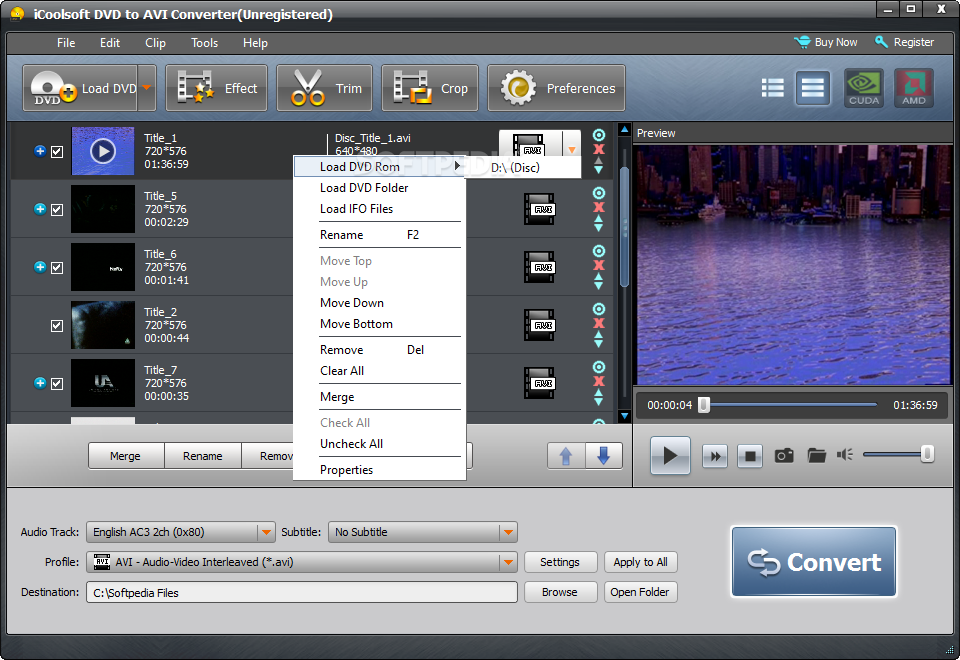Expand Title_7 with plus icon
The height and width of the screenshot is (660, 960).
(40, 383)
